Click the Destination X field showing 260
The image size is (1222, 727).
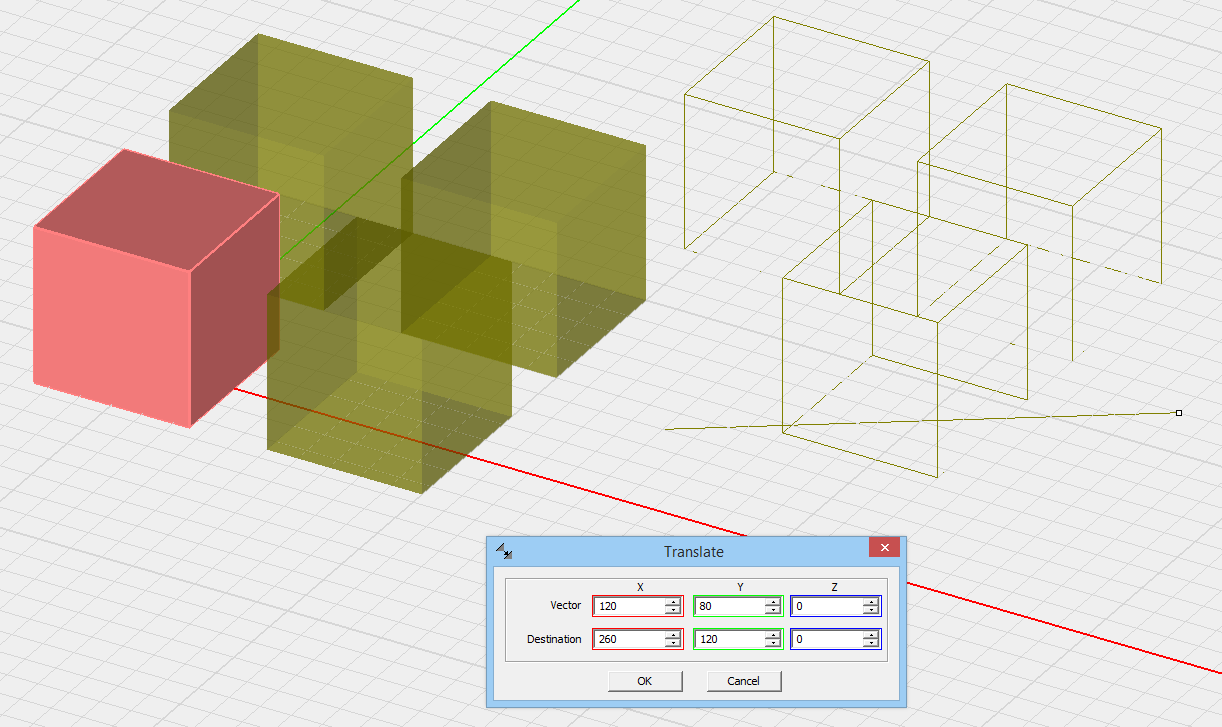click(x=628, y=639)
